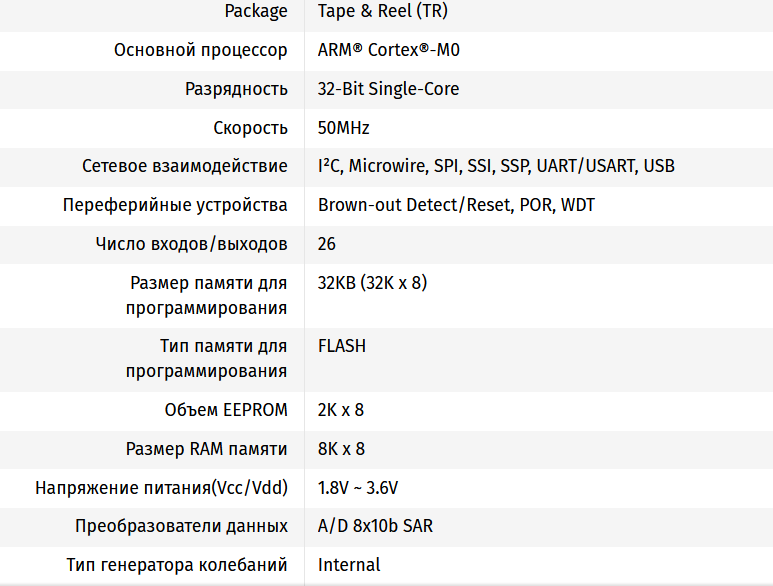Click the '1.8V ~ 3.6V' voltage value
Image resolution: width=773 pixels, height=586 pixels.
[x=358, y=488]
